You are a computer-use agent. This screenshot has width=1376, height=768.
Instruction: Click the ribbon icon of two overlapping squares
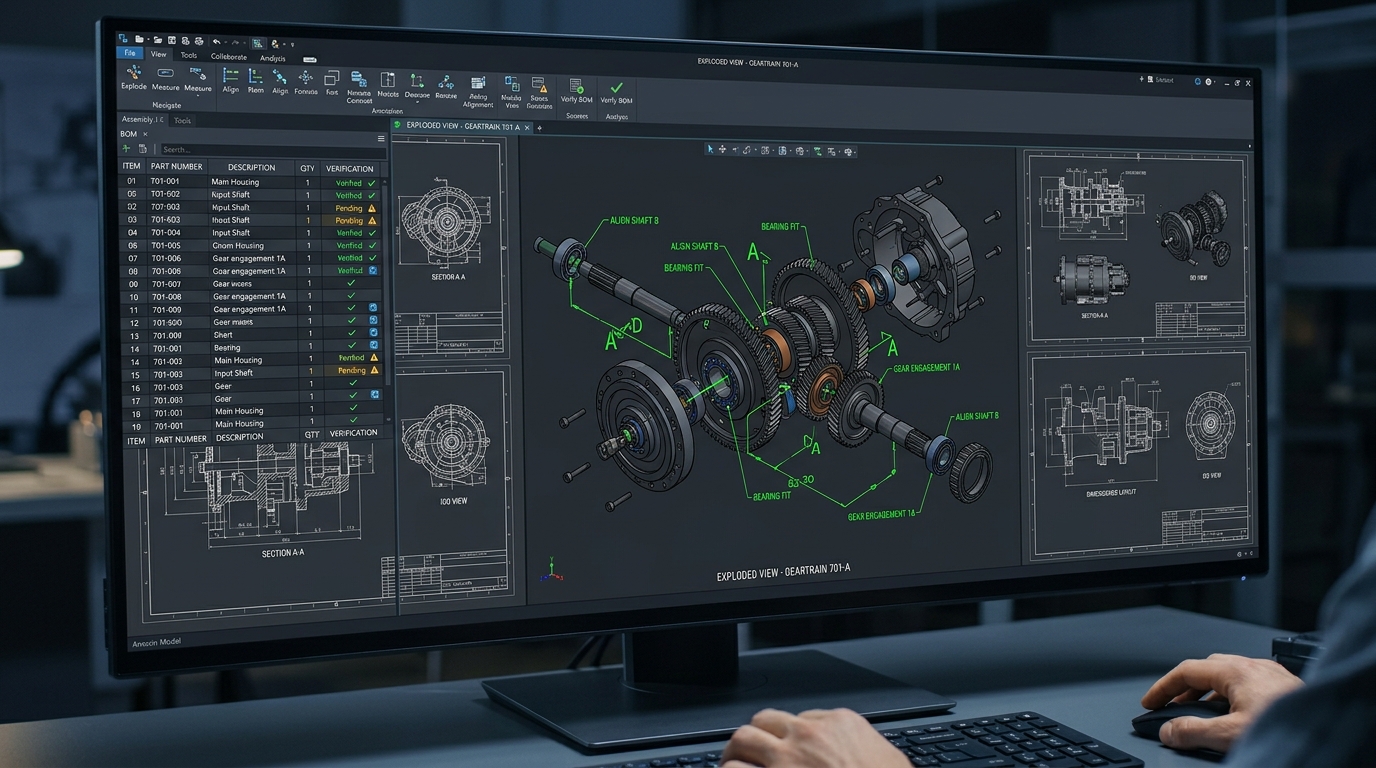[332, 78]
